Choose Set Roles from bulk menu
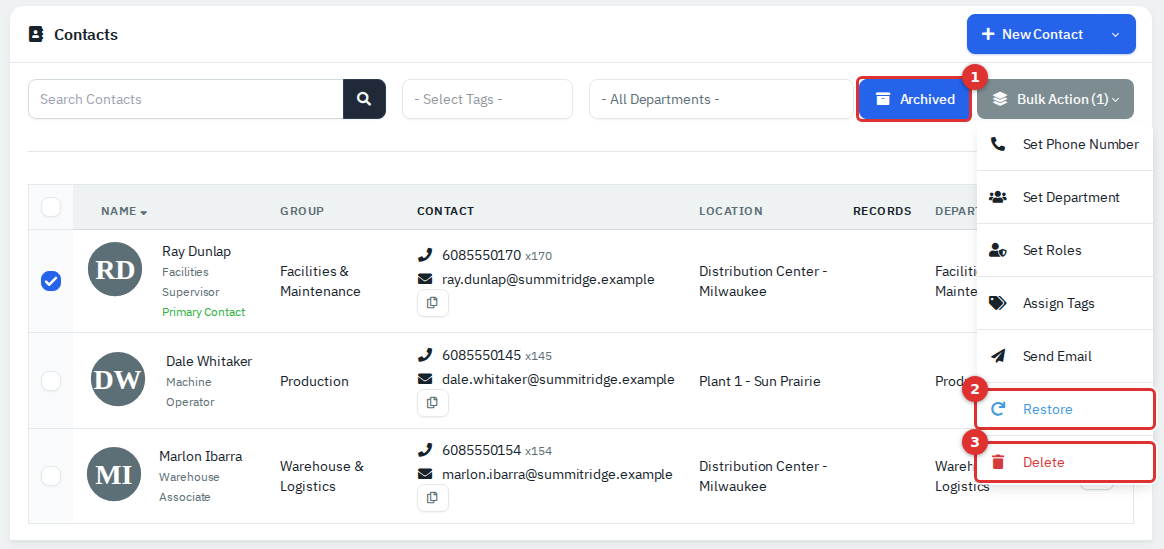The width and height of the screenshot is (1164, 549). pyautogui.click(x=1065, y=250)
